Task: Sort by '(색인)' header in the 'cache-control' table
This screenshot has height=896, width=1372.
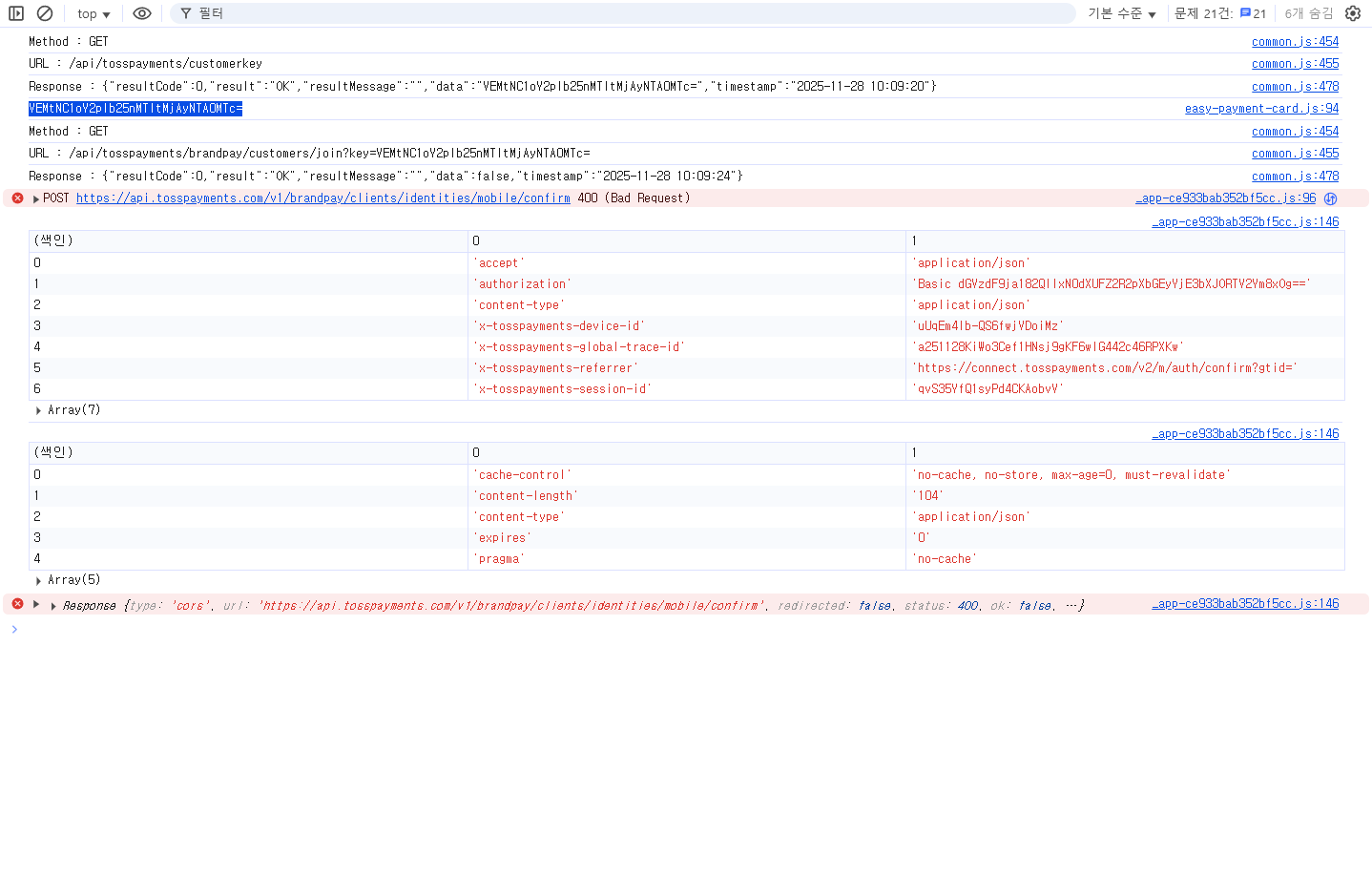Action: (x=248, y=453)
